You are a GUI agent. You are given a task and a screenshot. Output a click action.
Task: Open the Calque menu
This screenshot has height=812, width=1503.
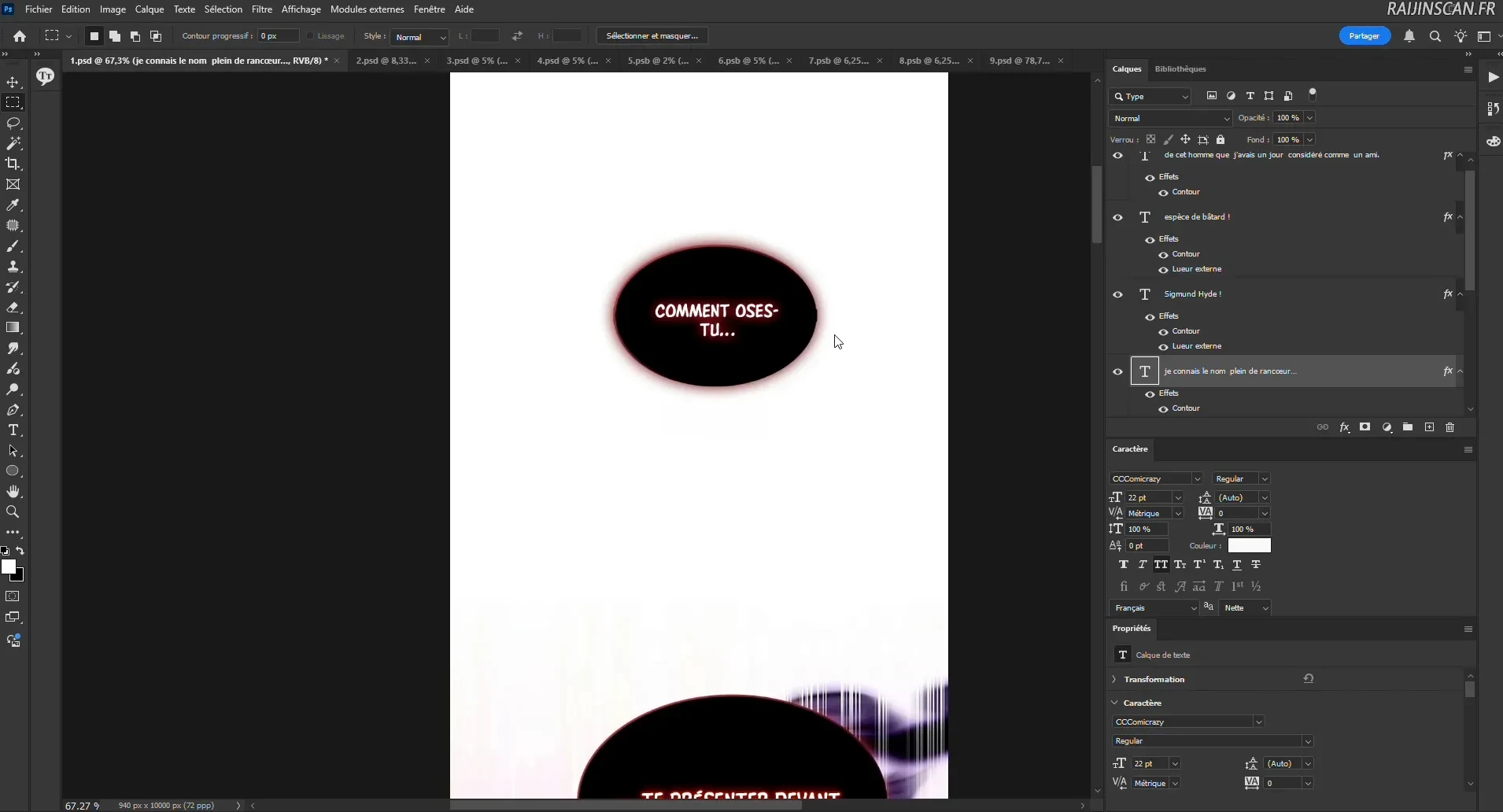coord(150,9)
